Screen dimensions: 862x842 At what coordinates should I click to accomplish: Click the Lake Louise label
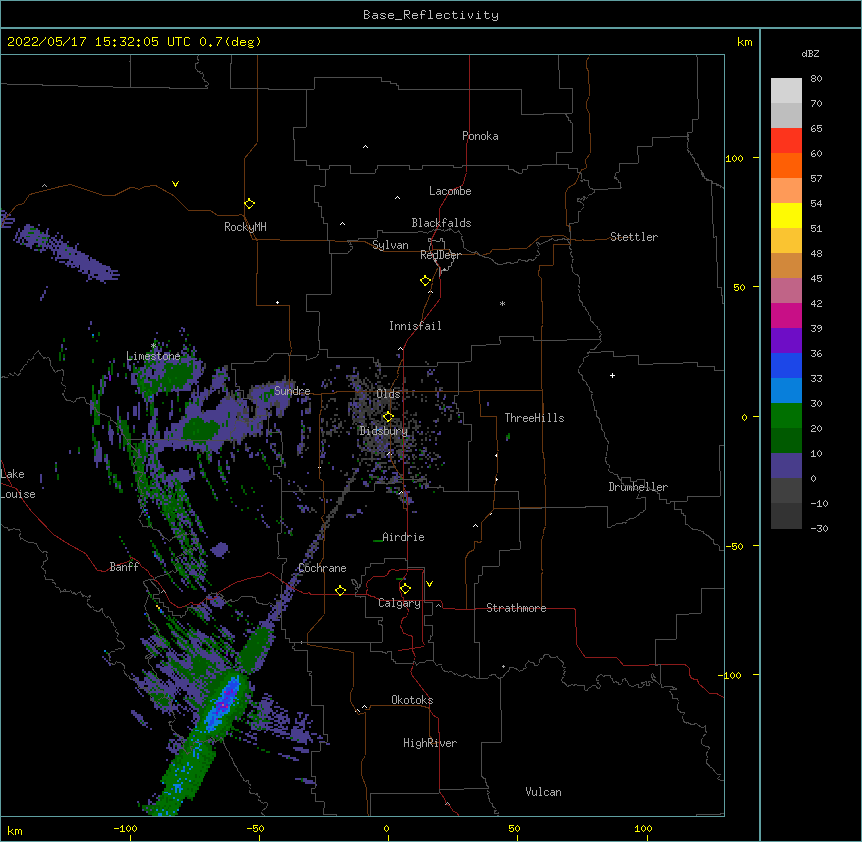tap(16, 484)
